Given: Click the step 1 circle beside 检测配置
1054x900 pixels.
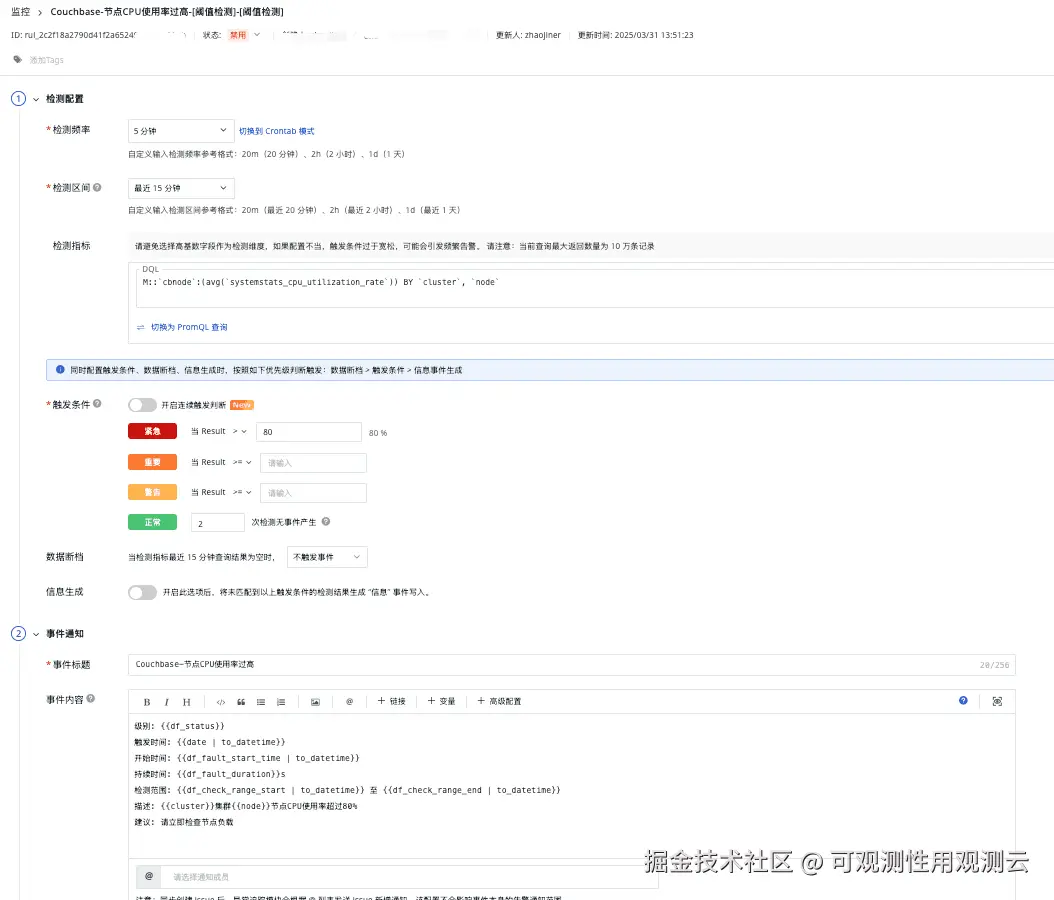Looking at the screenshot, I should click(x=18, y=99).
